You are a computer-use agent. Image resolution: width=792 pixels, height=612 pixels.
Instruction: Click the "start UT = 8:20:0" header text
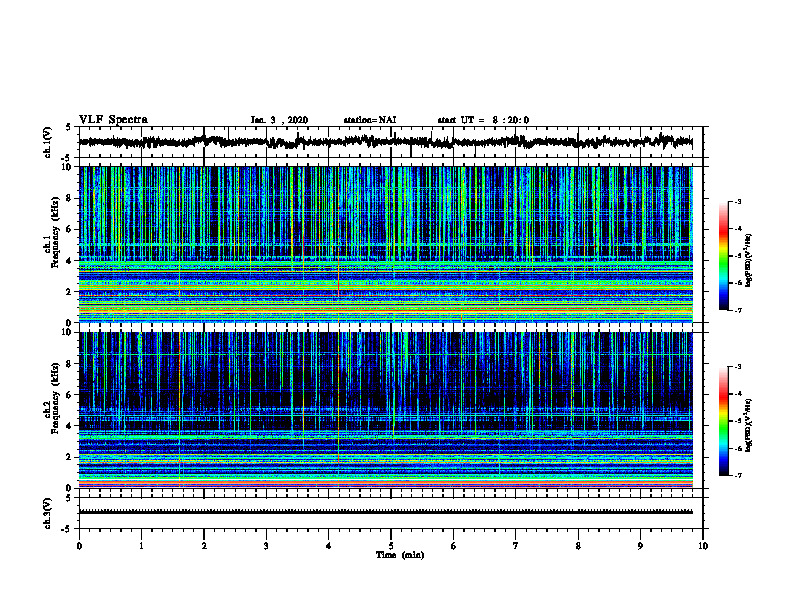coord(483,120)
